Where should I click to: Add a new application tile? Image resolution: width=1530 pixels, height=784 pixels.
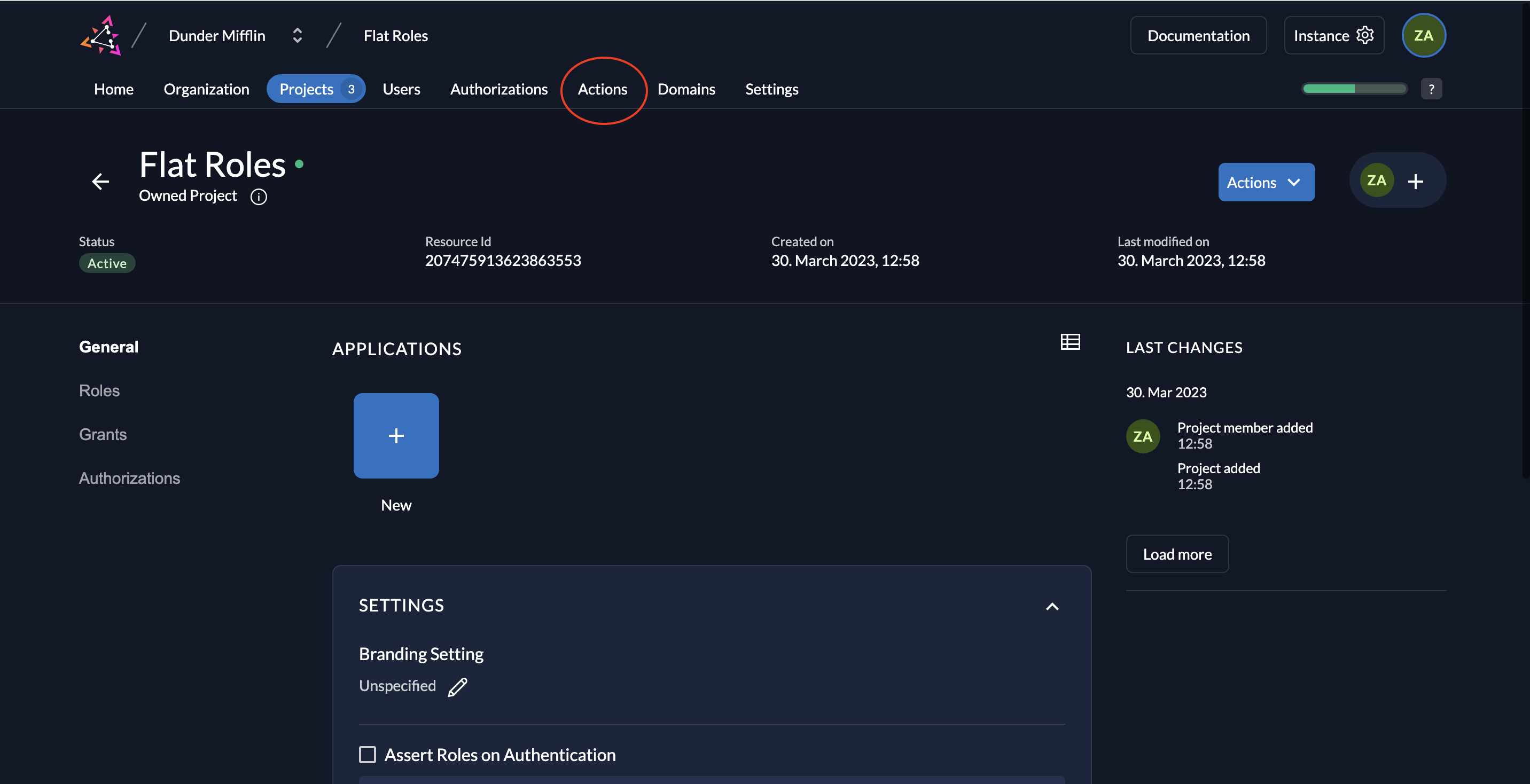(396, 435)
